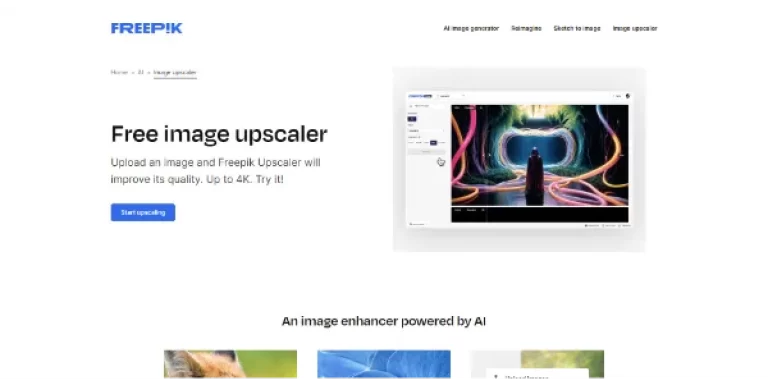Viewport: 768px width, 385px height.
Task: Click the blue Start upscaling button
Action: point(143,213)
